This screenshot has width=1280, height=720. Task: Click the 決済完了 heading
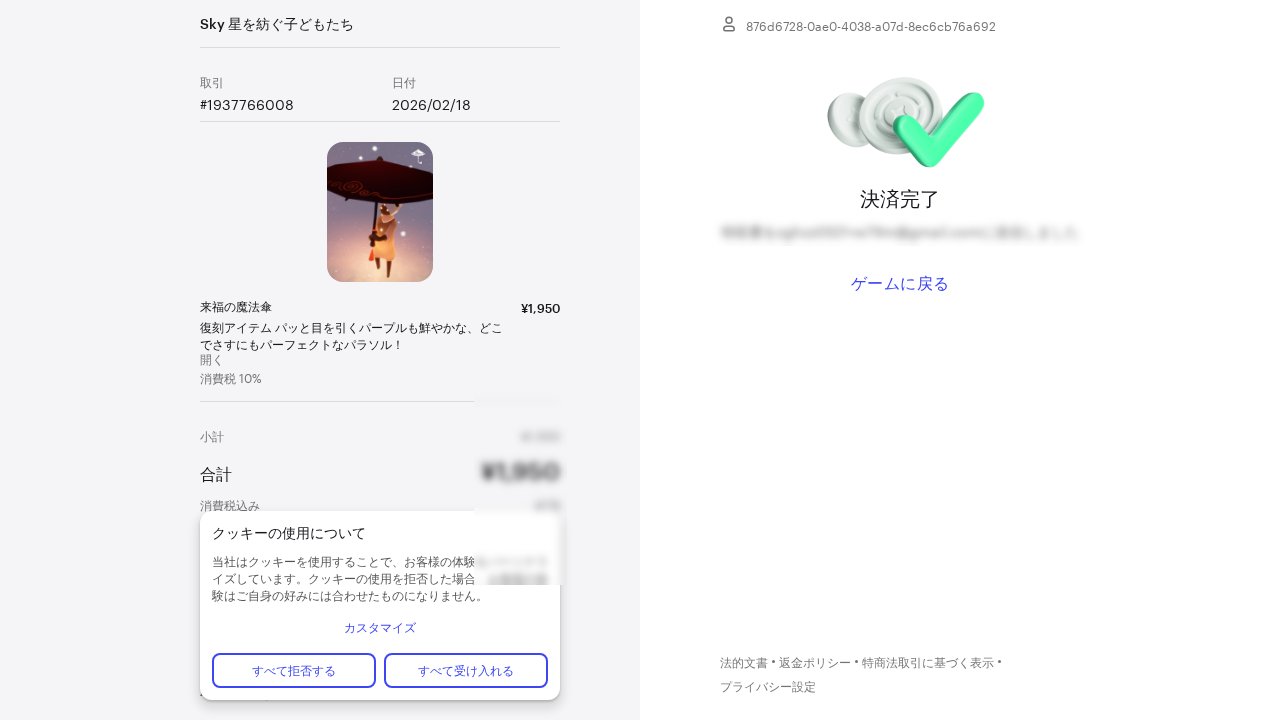pyautogui.click(x=900, y=199)
